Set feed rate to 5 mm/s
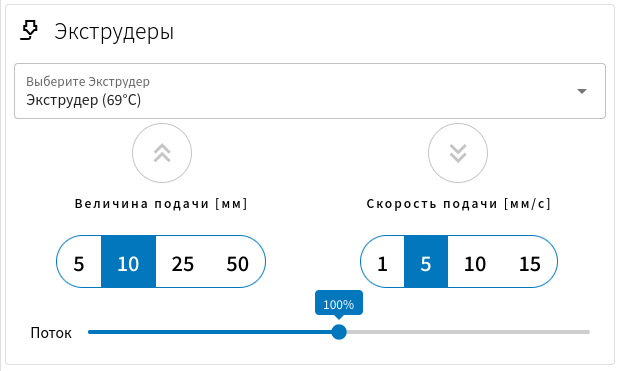This screenshot has height=371, width=624. click(426, 262)
